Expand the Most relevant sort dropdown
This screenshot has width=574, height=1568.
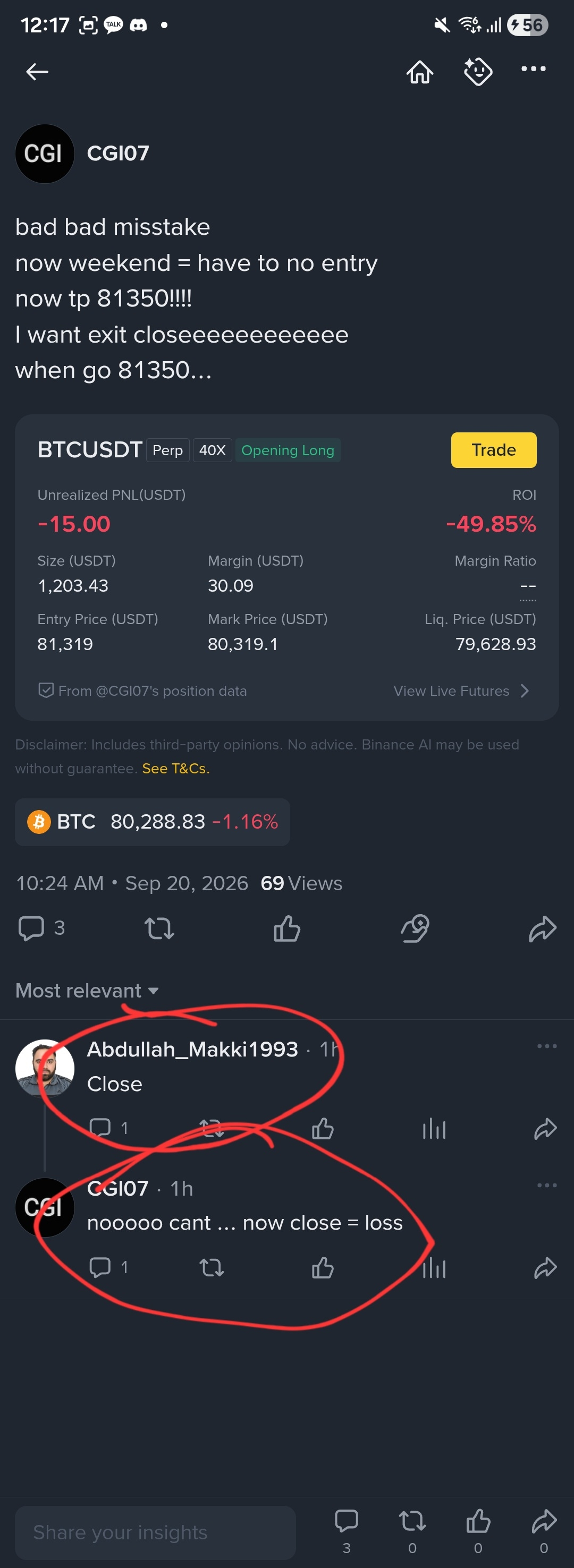87,990
